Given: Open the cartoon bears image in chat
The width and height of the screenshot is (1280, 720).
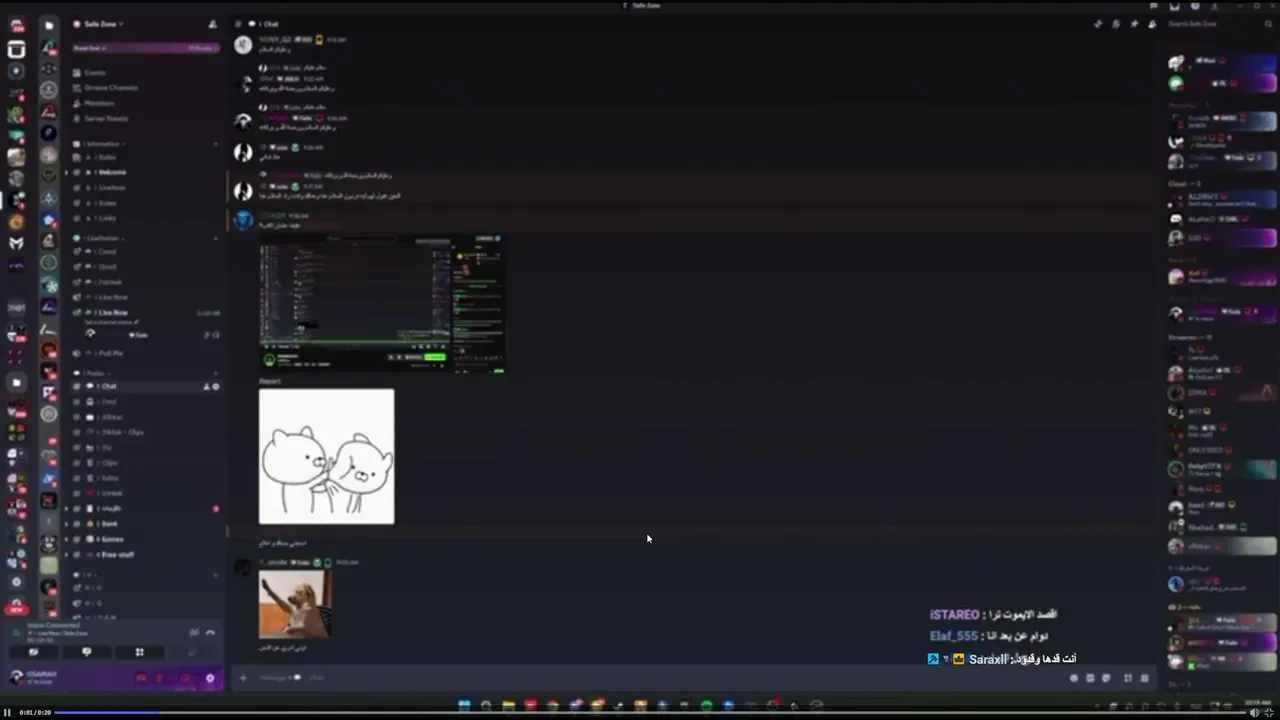Looking at the screenshot, I should 327,457.
